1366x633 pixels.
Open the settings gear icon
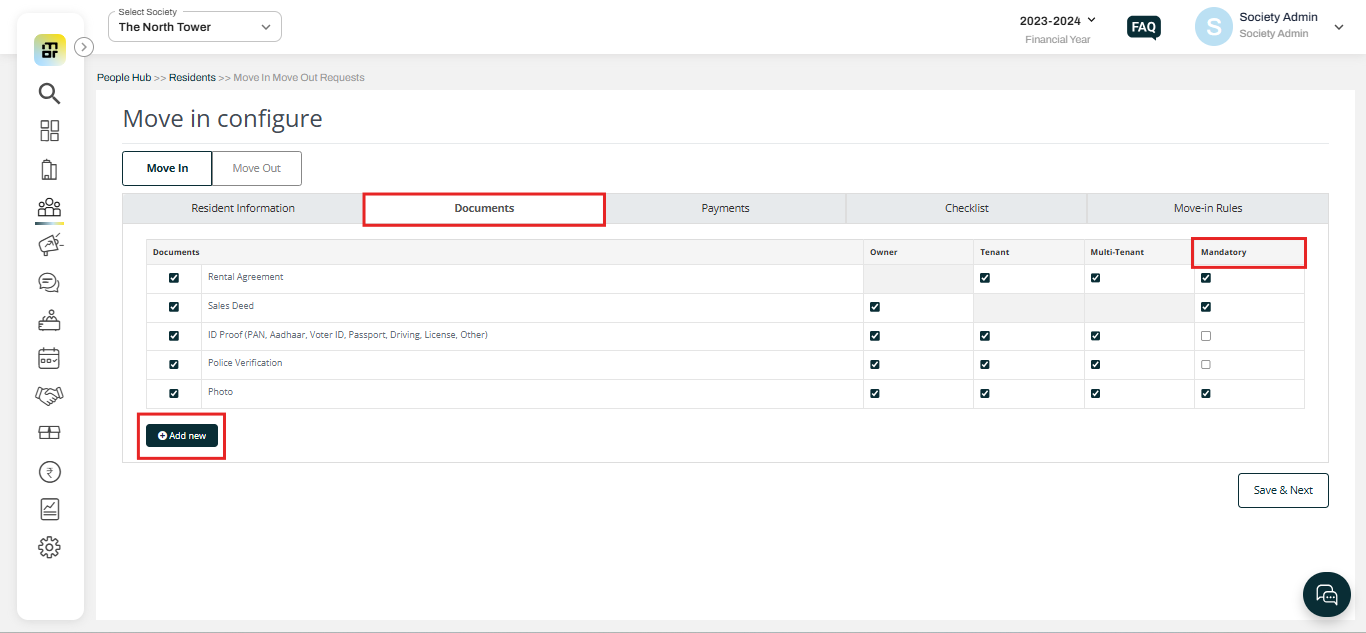tap(49, 546)
